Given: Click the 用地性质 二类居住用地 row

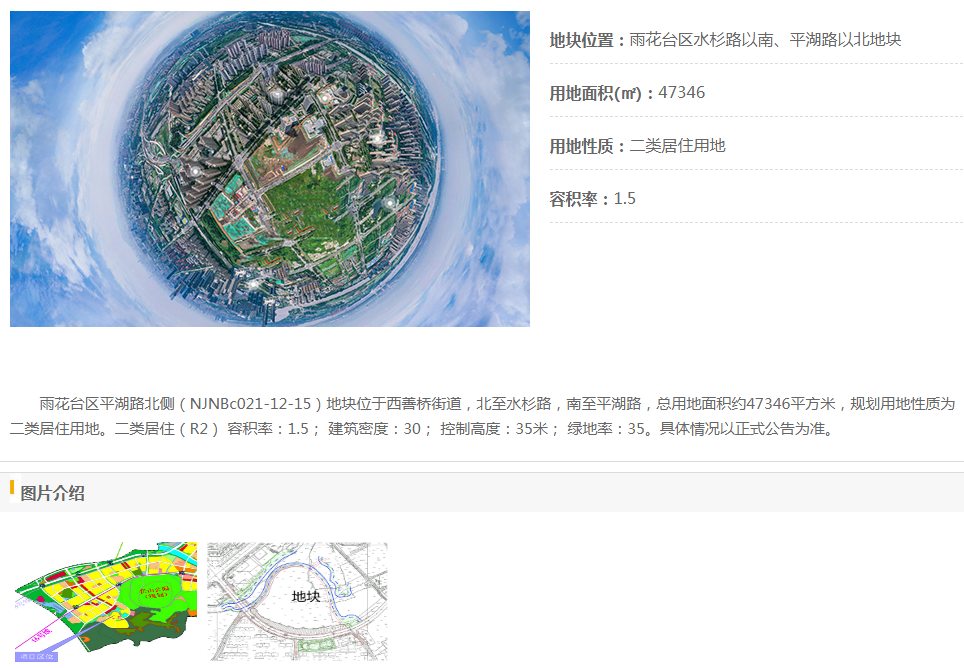Looking at the screenshot, I should pos(637,146).
